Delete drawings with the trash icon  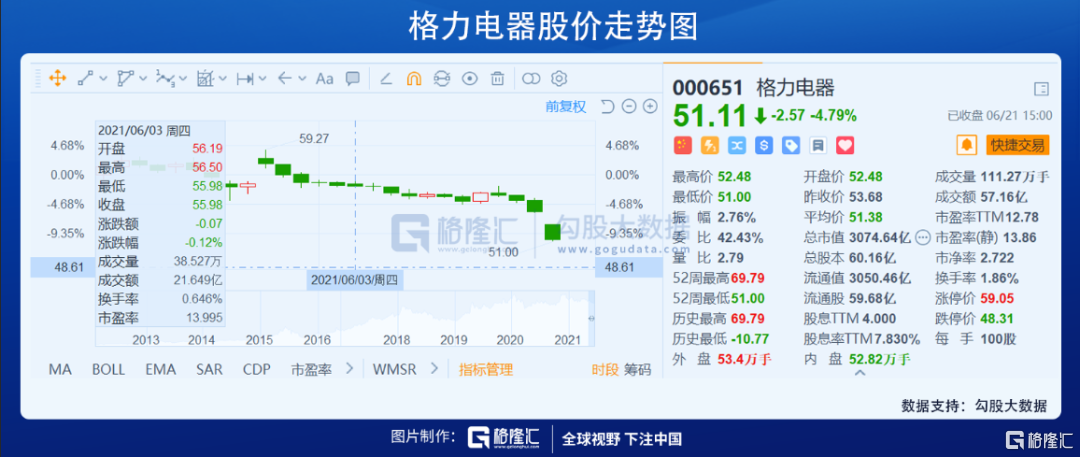(x=497, y=79)
